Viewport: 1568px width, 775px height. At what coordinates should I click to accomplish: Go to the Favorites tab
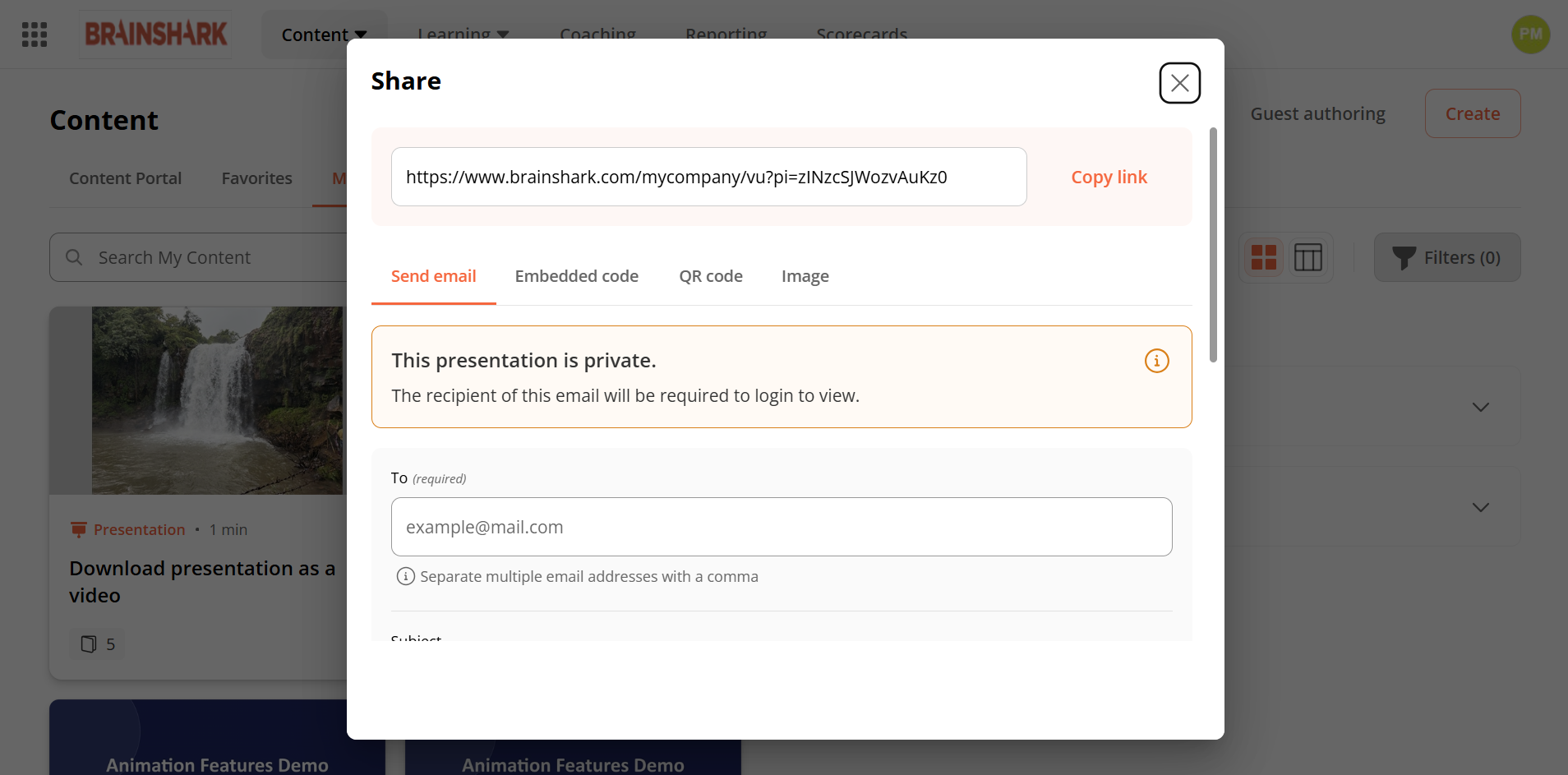coord(256,178)
